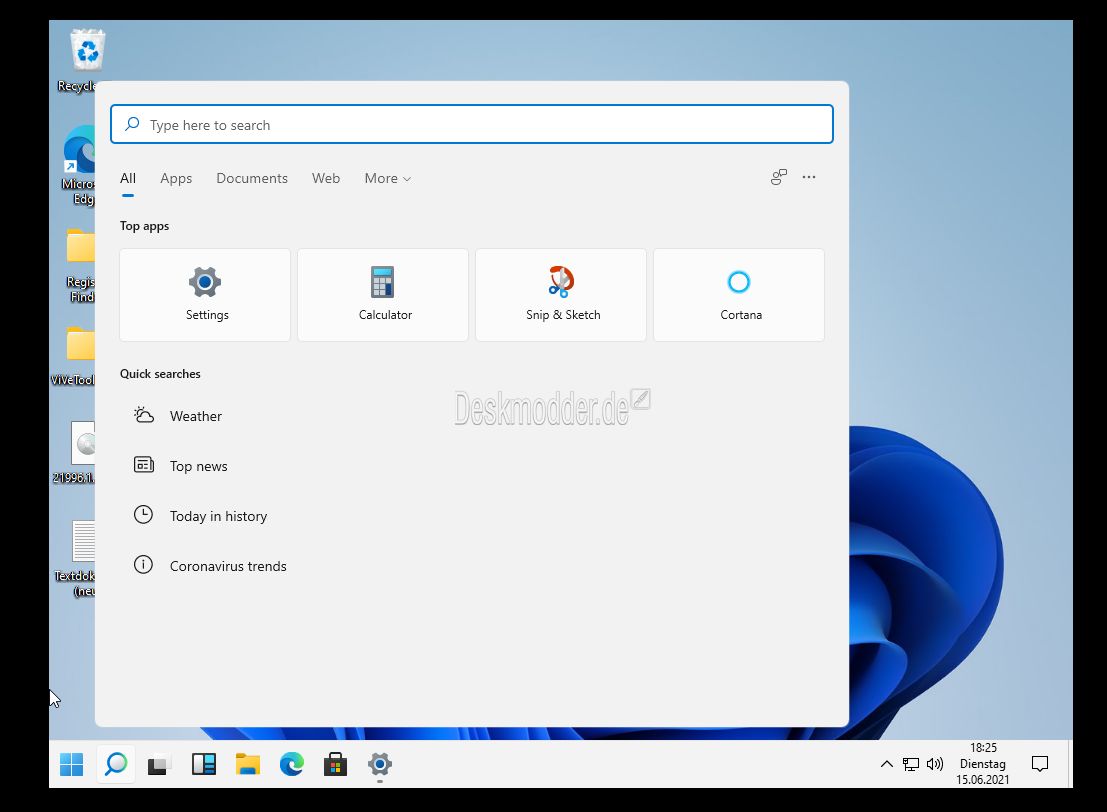Image resolution: width=1107 pixels, height=812 pixels.
Task: Click the Type here to search box
Action: pyautogui.click(x=472, y=124)
